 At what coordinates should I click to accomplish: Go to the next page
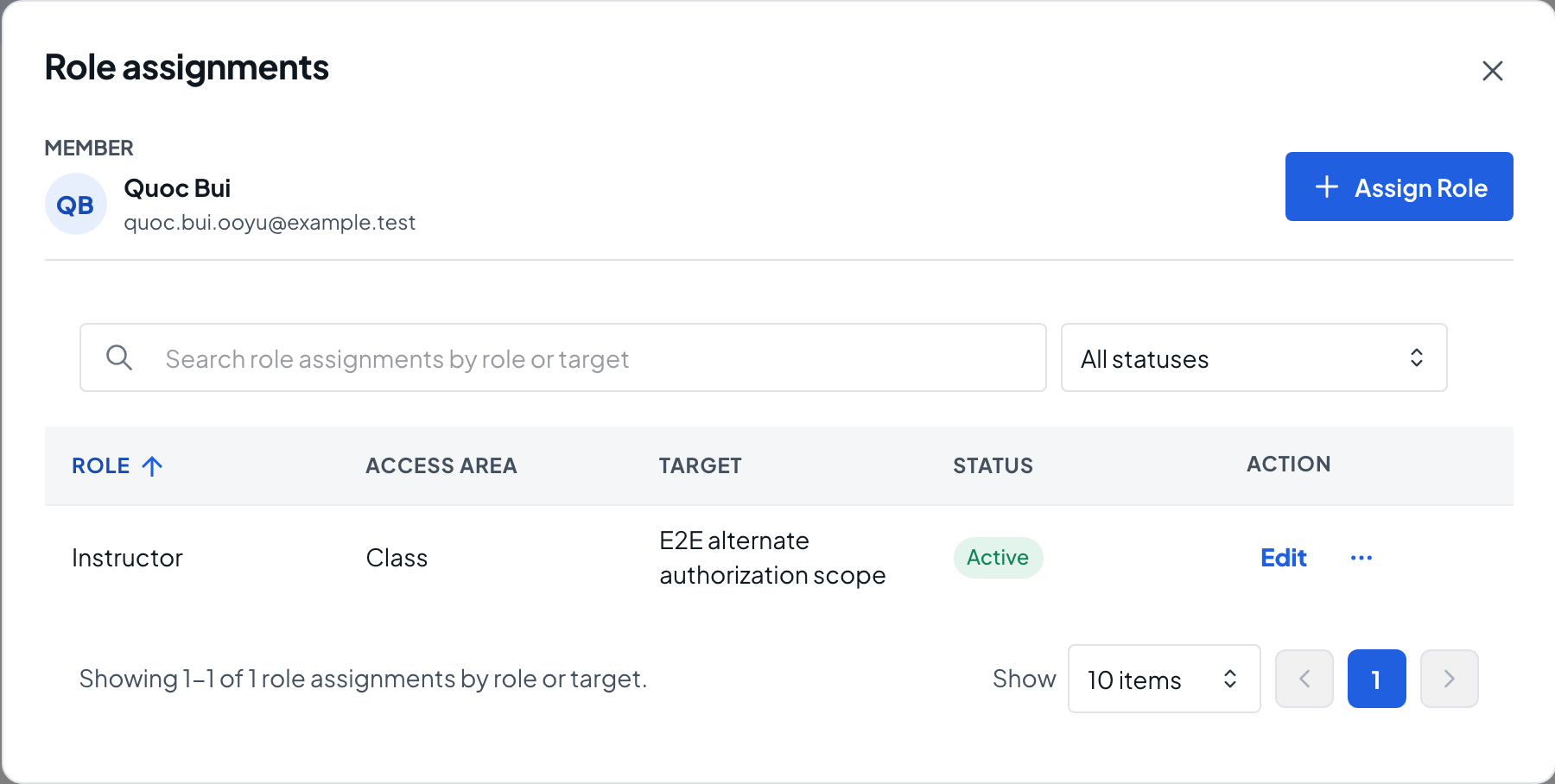pos(1450,679)
